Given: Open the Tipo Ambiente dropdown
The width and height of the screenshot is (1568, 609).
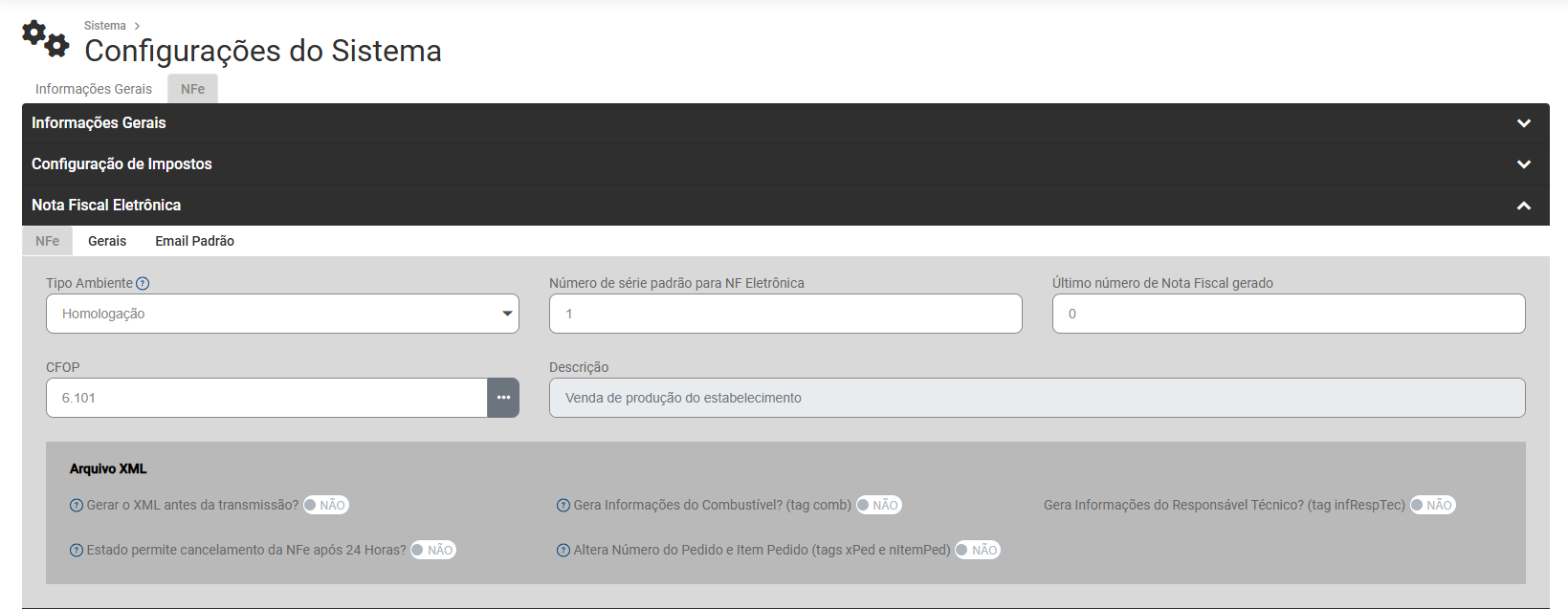Looking at the screenshot, I should click(282, 314).
